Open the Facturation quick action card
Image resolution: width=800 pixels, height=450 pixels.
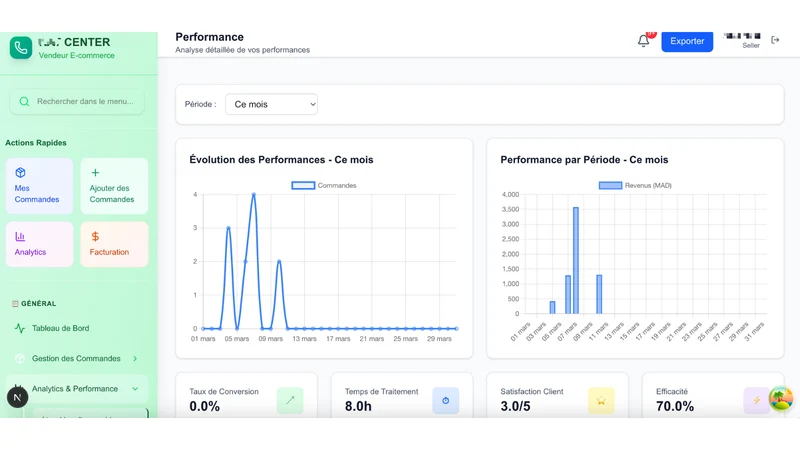(114, 244)
